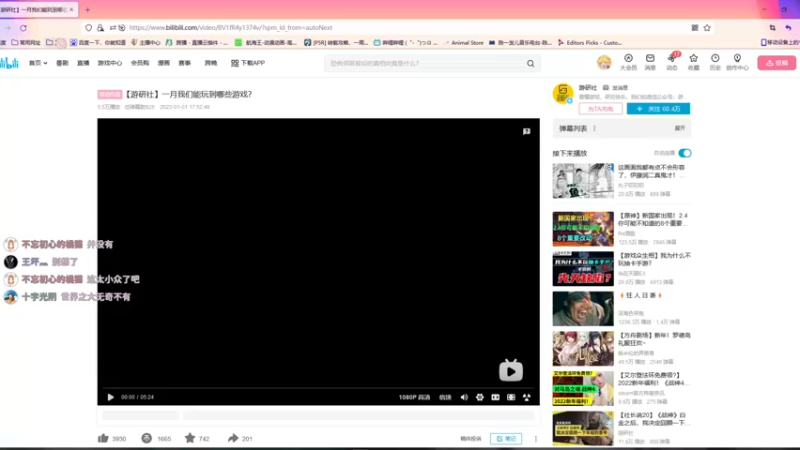Viewport: 800px width, 450px height.
Task: Reload page with browser refresh
Action: 23,28
